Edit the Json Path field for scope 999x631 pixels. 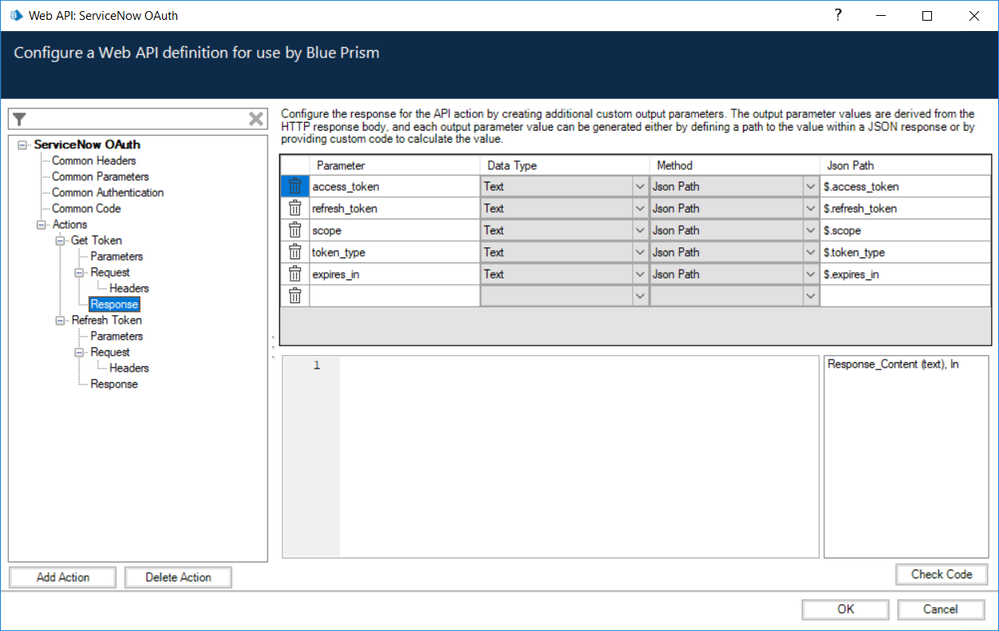point(904,230)
